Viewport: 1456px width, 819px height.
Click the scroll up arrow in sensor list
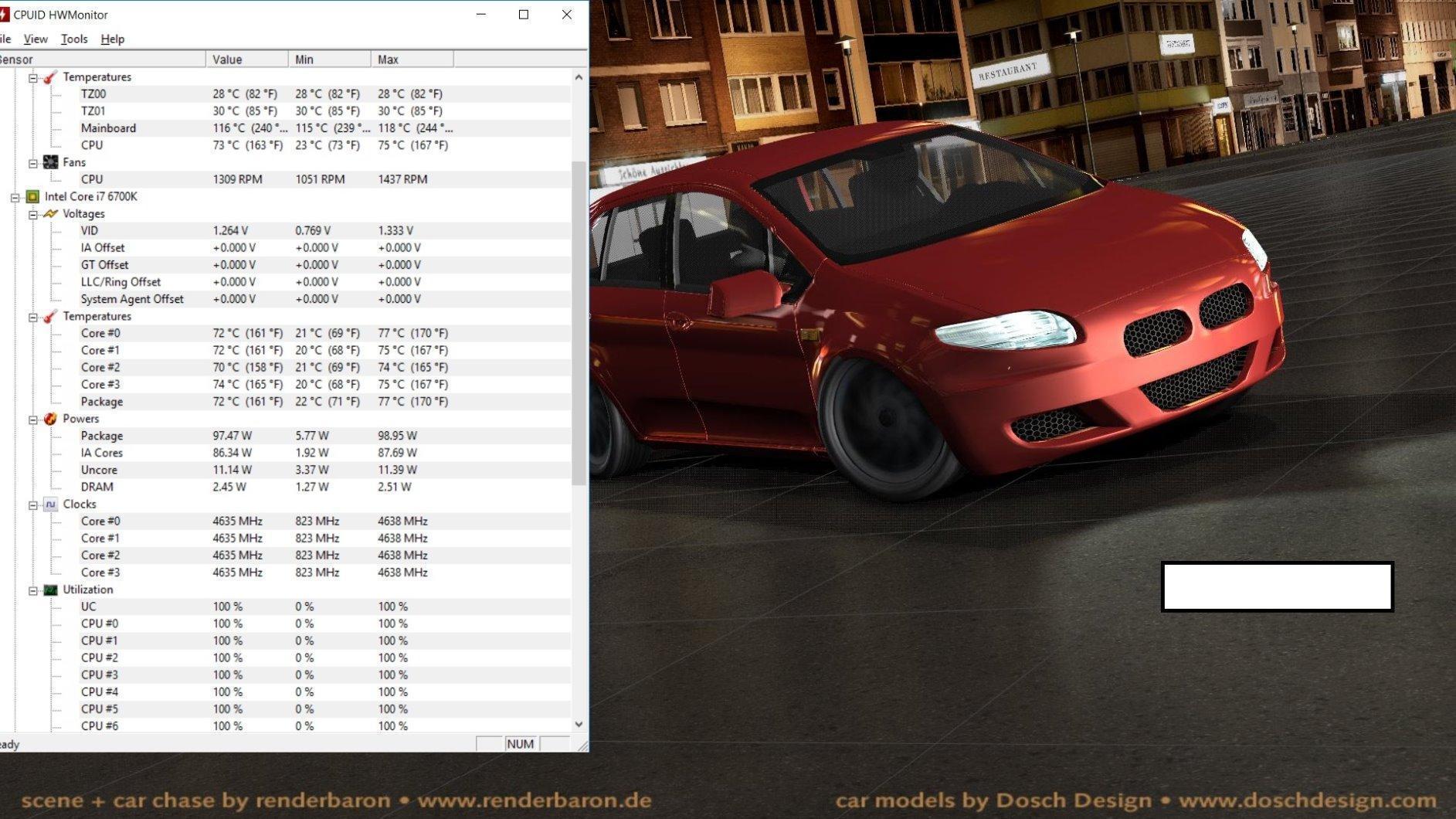click(x=579, y=77)
